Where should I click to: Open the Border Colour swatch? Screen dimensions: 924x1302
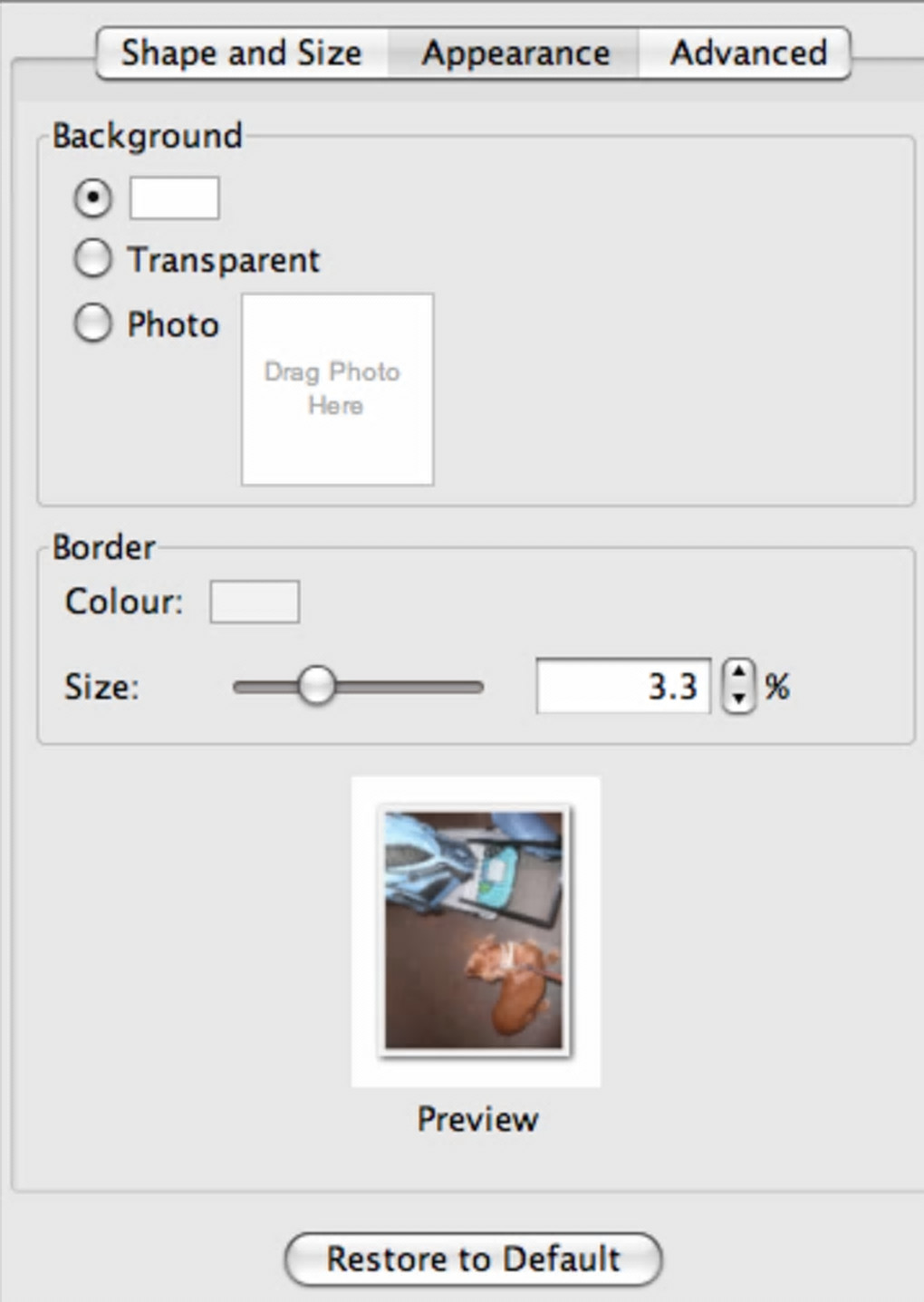point(255,602)
